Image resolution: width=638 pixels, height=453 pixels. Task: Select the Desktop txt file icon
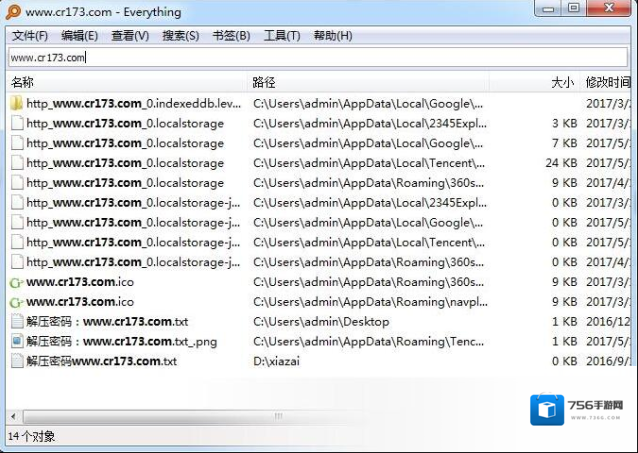(x=16, y=322)
